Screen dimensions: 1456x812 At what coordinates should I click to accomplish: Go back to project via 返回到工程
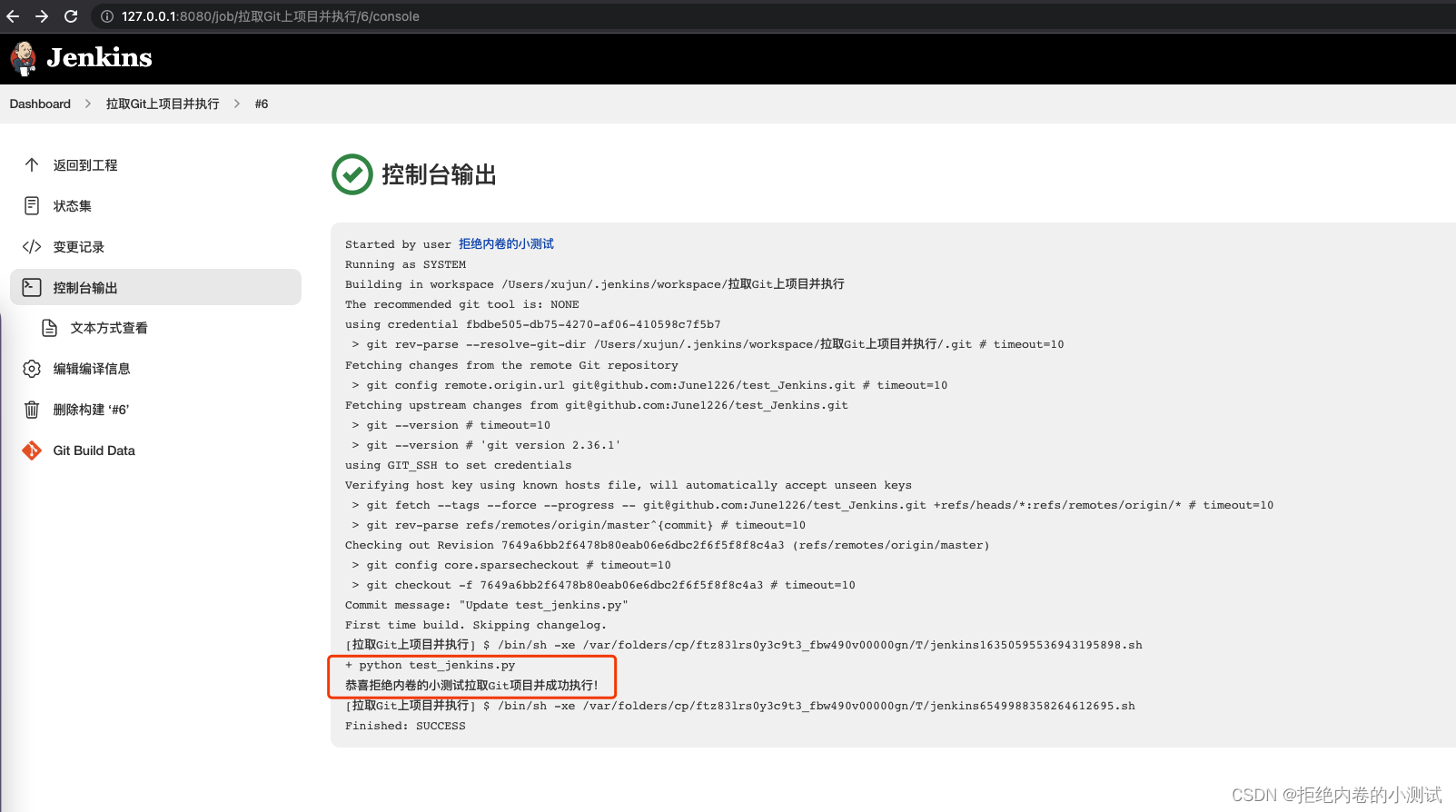pos(85,165)
